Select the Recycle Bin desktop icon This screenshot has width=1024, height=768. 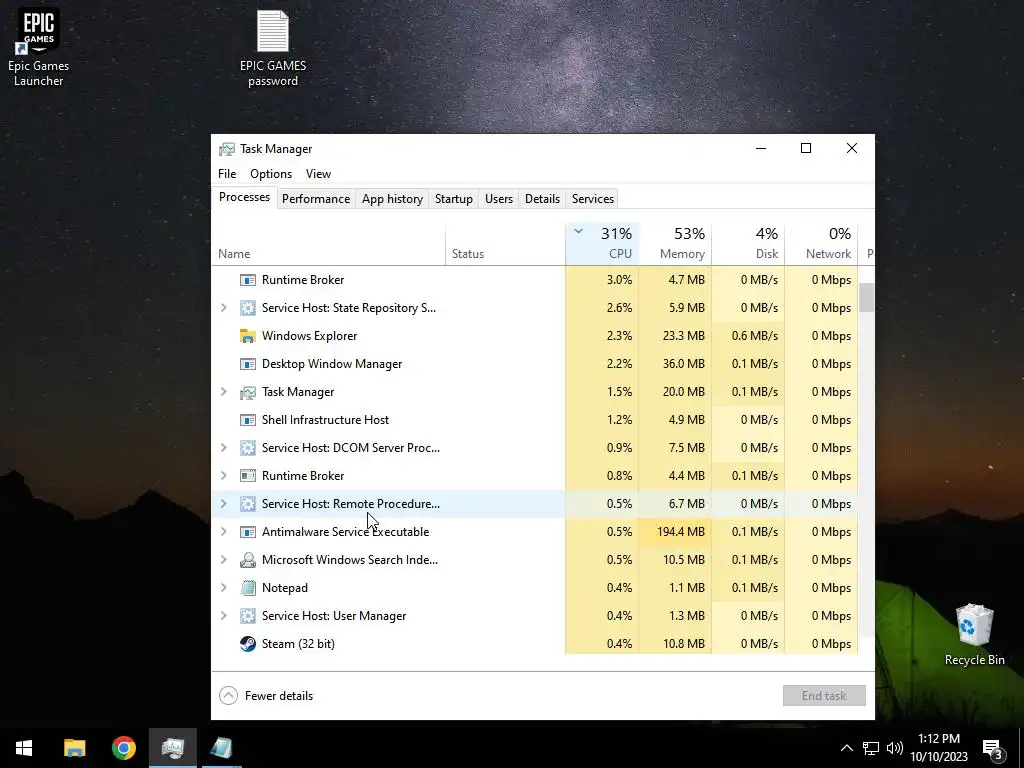click(974, 634)
